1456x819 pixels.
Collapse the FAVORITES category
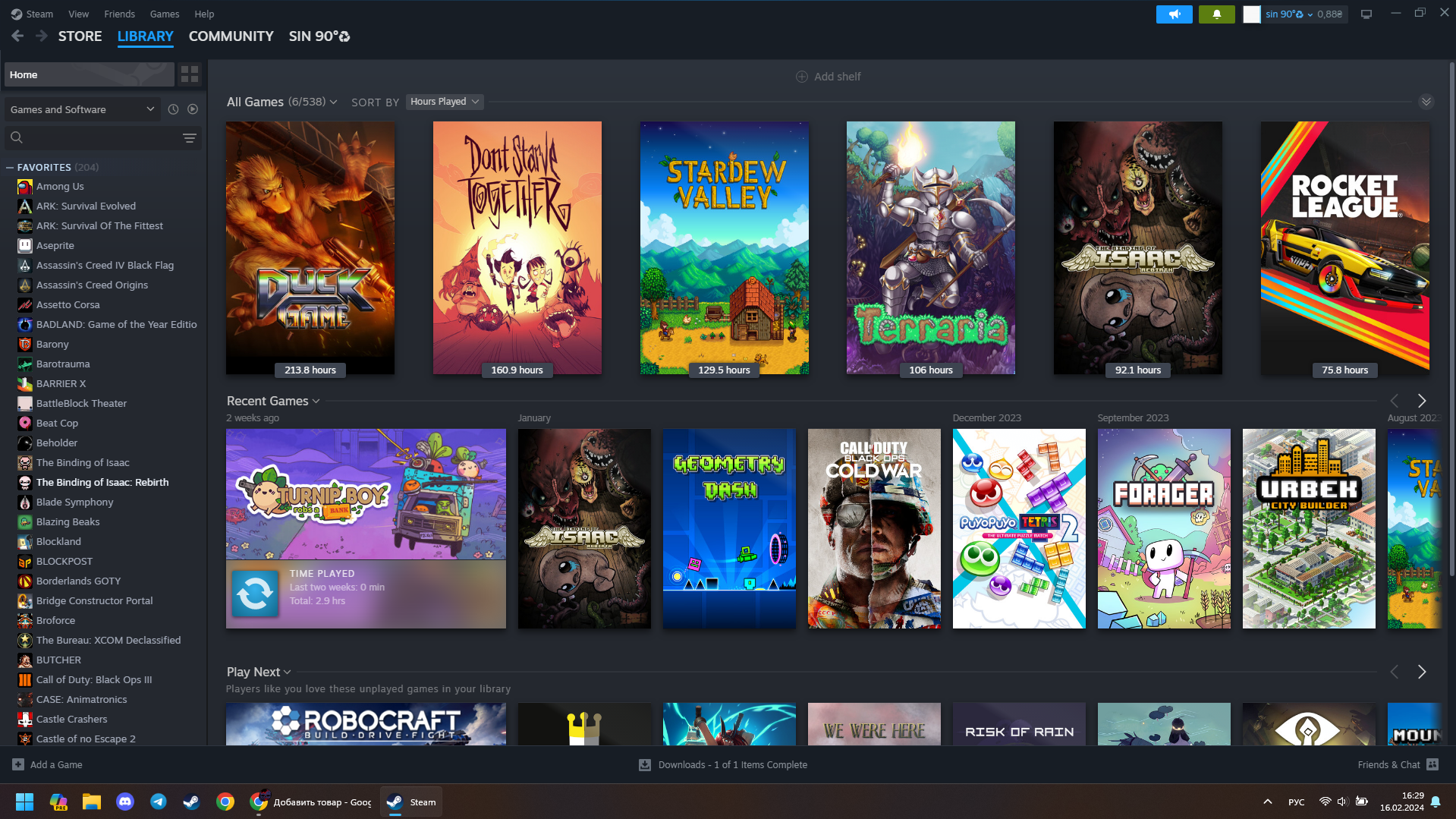pyautogui.click(x=10, y=167)
